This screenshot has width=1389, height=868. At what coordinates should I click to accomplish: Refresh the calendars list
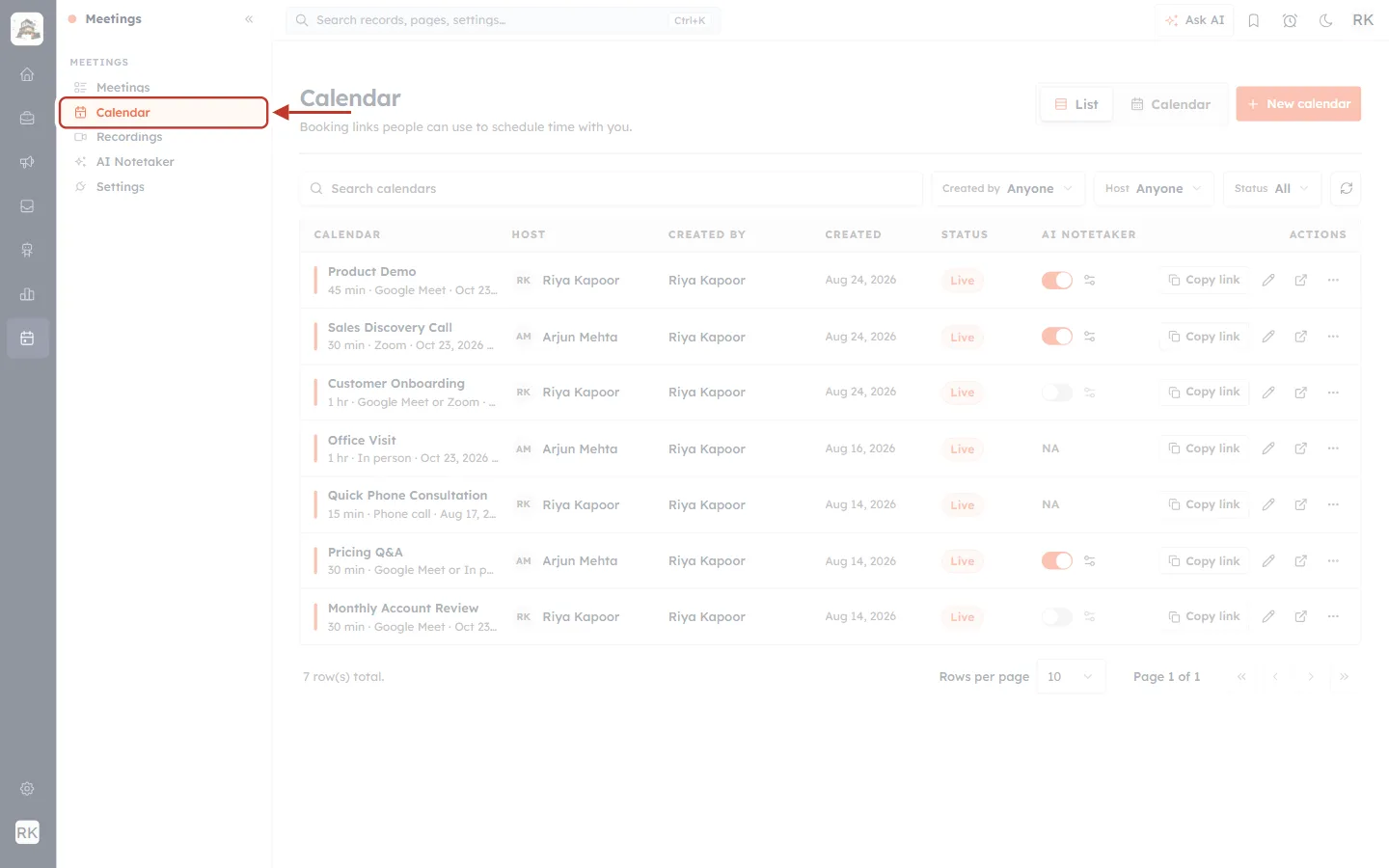tap(1346, 188)
